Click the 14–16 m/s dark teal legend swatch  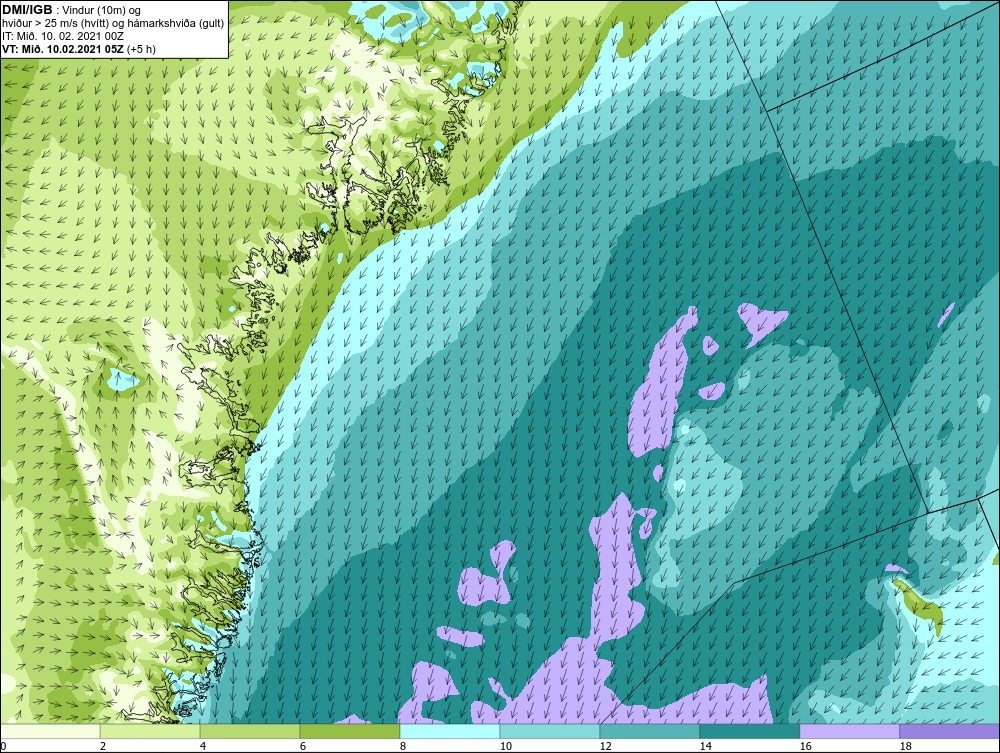(x=749, y=731)
